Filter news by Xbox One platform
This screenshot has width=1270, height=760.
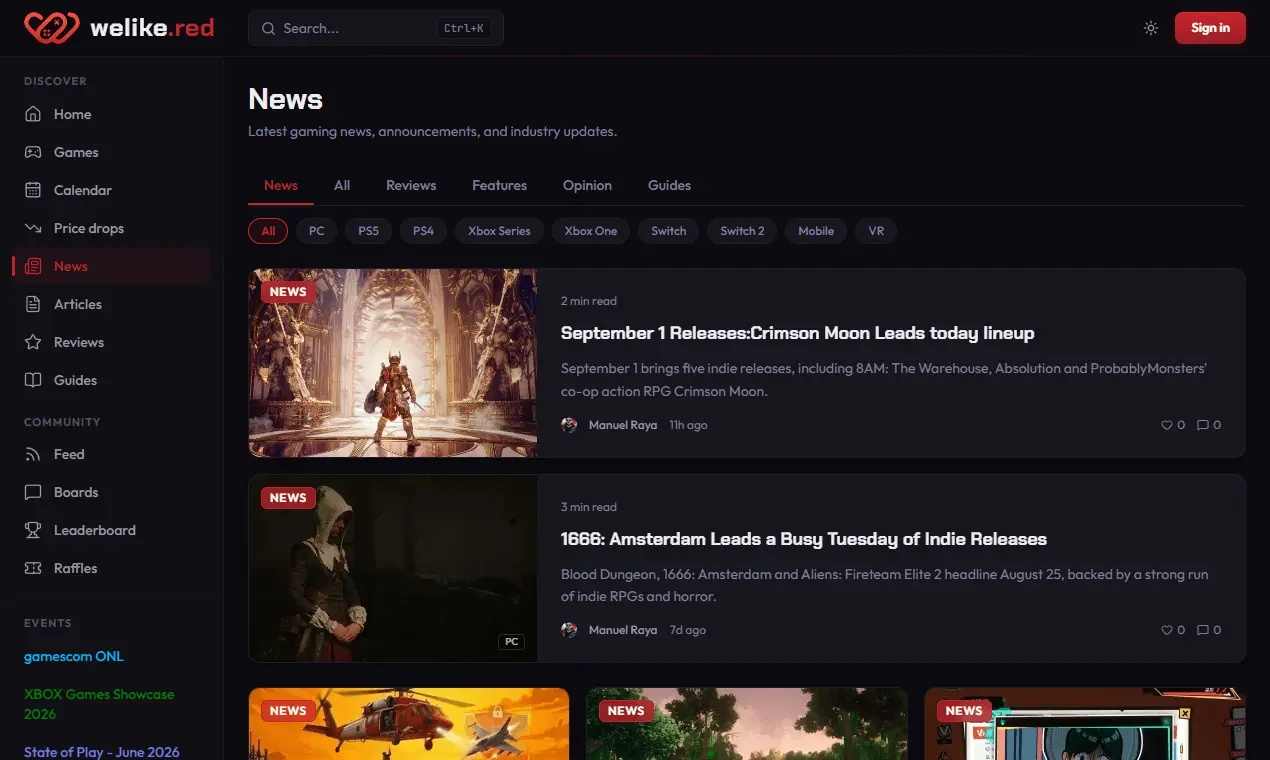pos(591,231)
